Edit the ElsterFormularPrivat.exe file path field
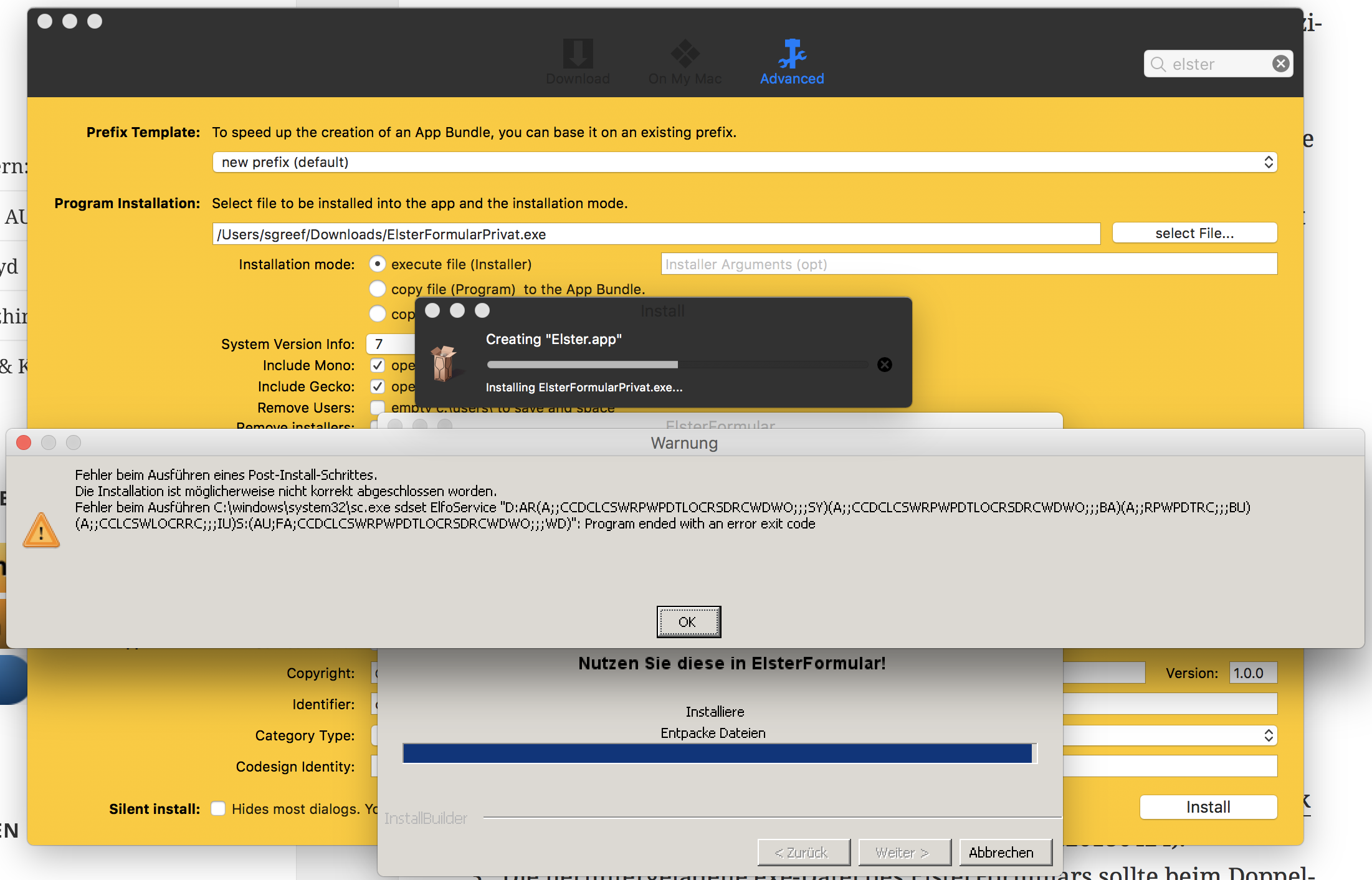The image size is (1372, 880). (x=656, y=234)
